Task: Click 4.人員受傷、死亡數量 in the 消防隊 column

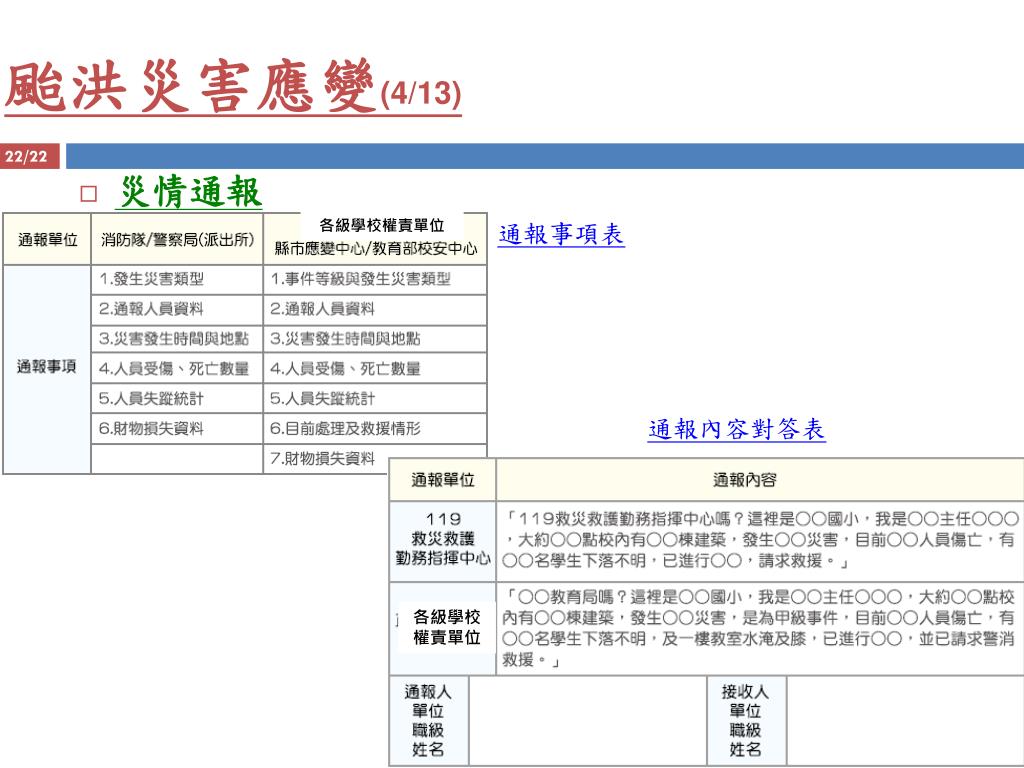Action: tap(177, 368)
